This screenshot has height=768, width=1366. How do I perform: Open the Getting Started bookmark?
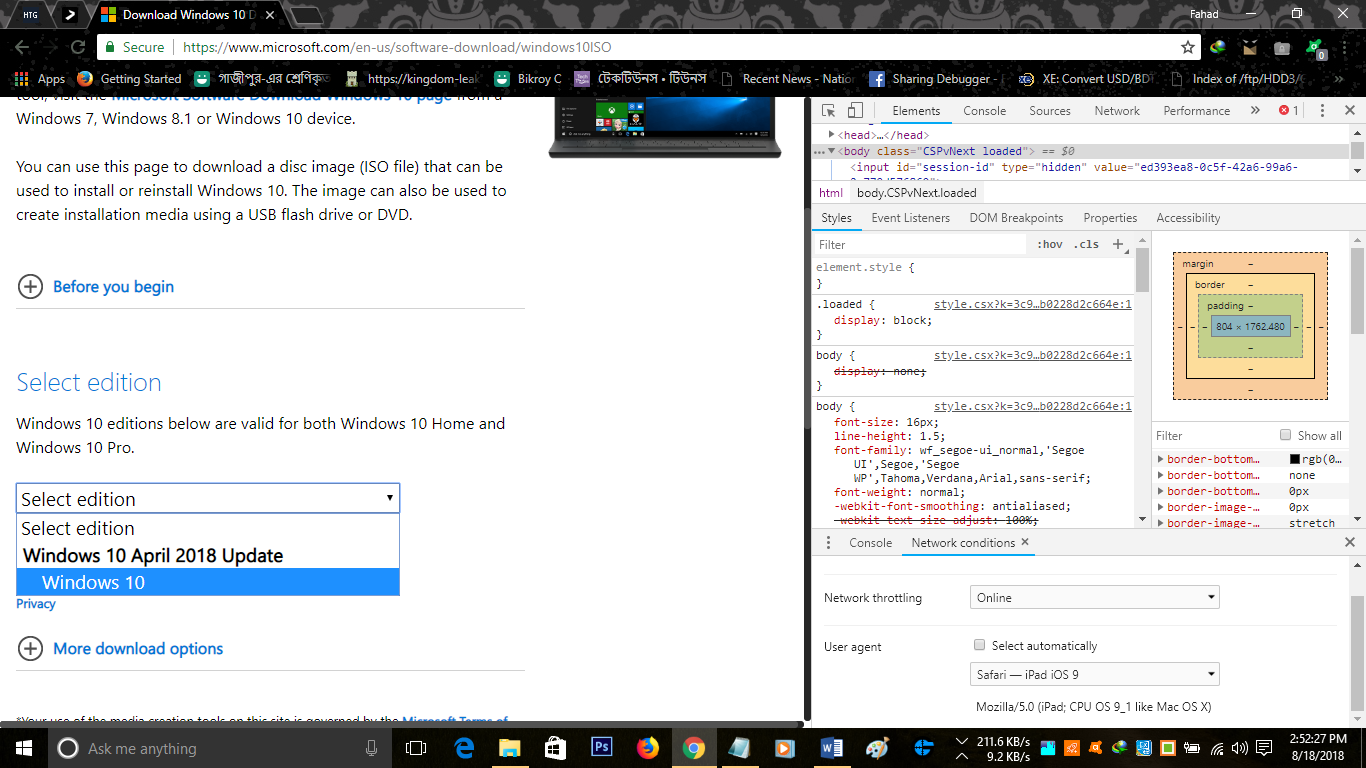click(129, 79)
